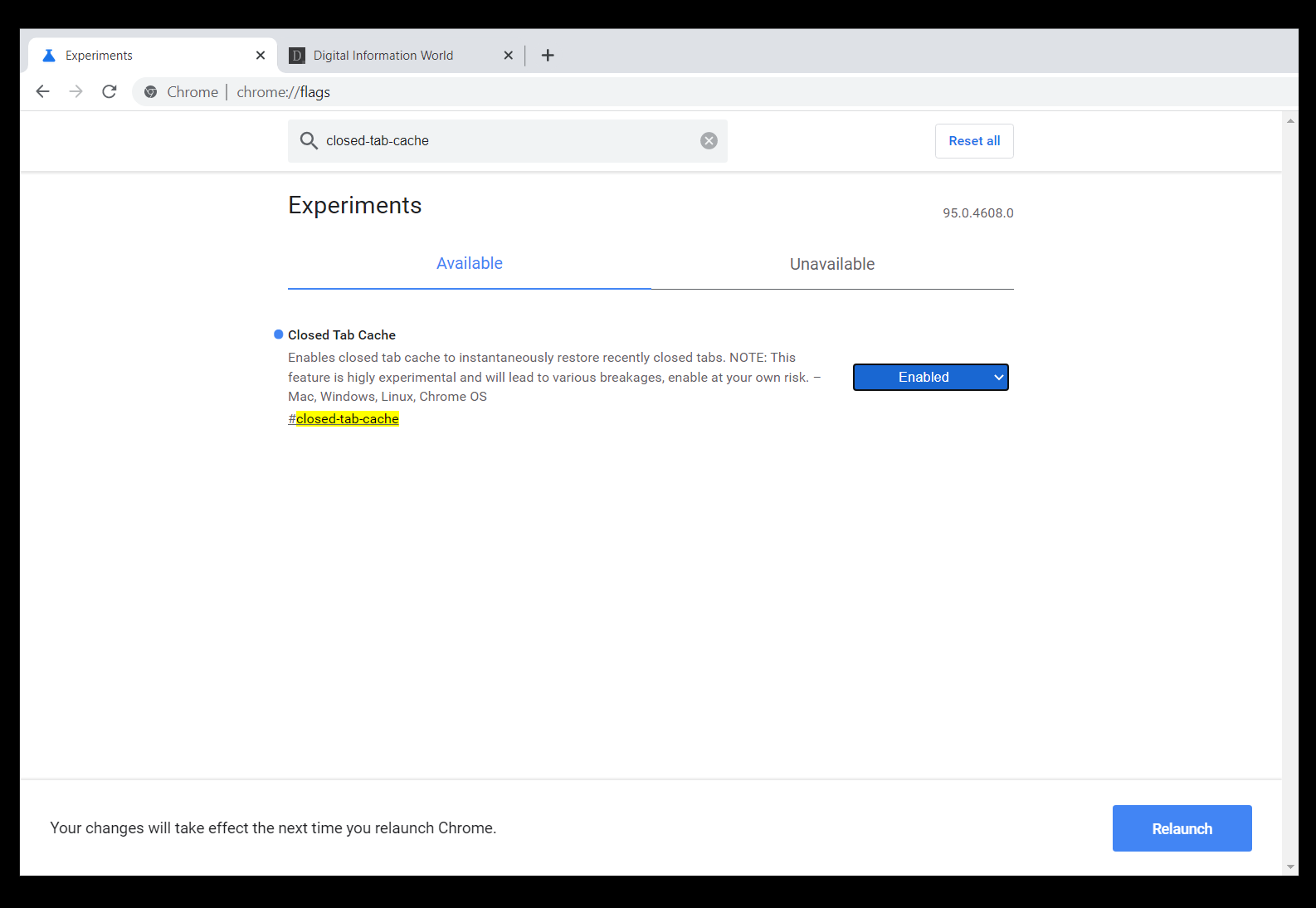Open the Available flags tab
This screenshot has width=1316, height=908.
[x=470, y=264]
